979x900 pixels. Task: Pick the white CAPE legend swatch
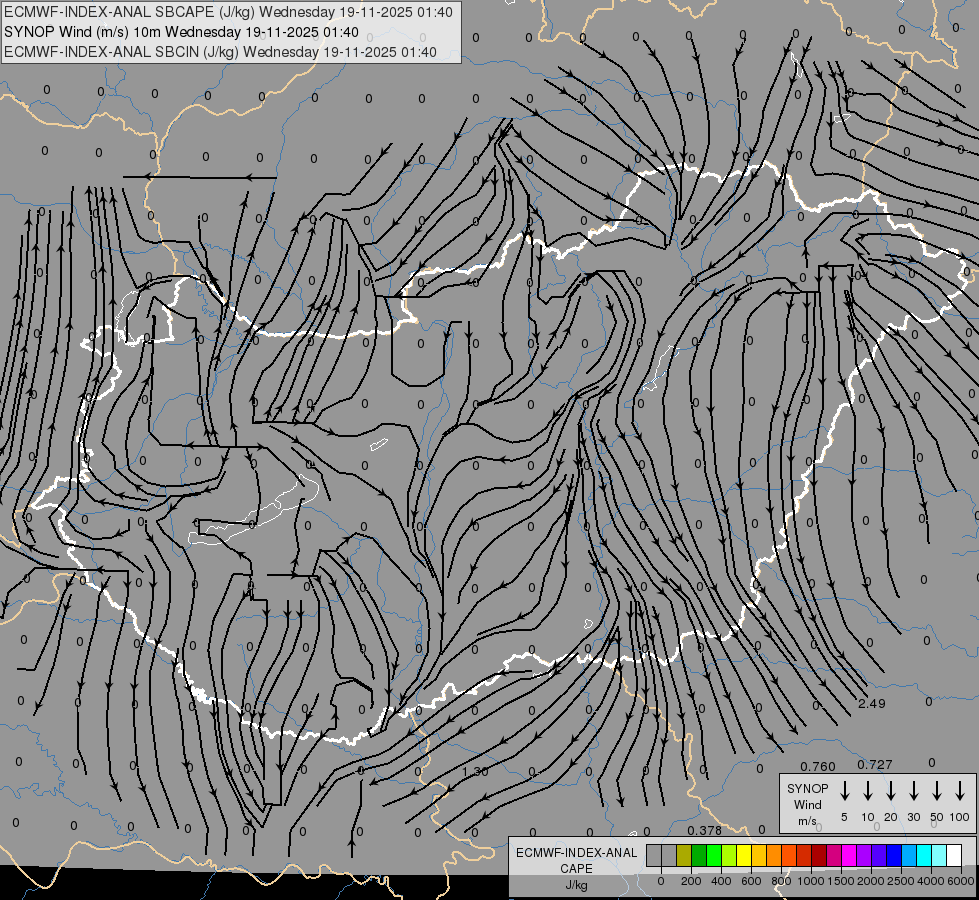[x=954, y=855]
